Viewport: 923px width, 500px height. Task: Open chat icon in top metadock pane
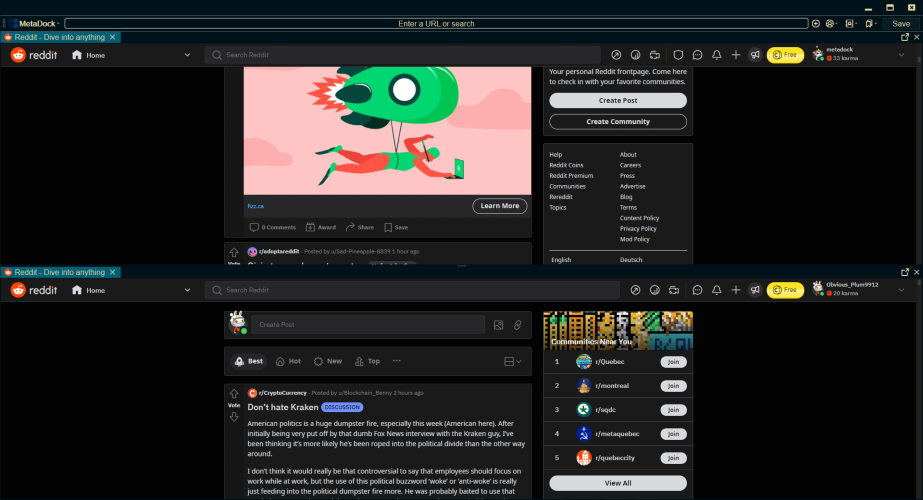(698, 55)
